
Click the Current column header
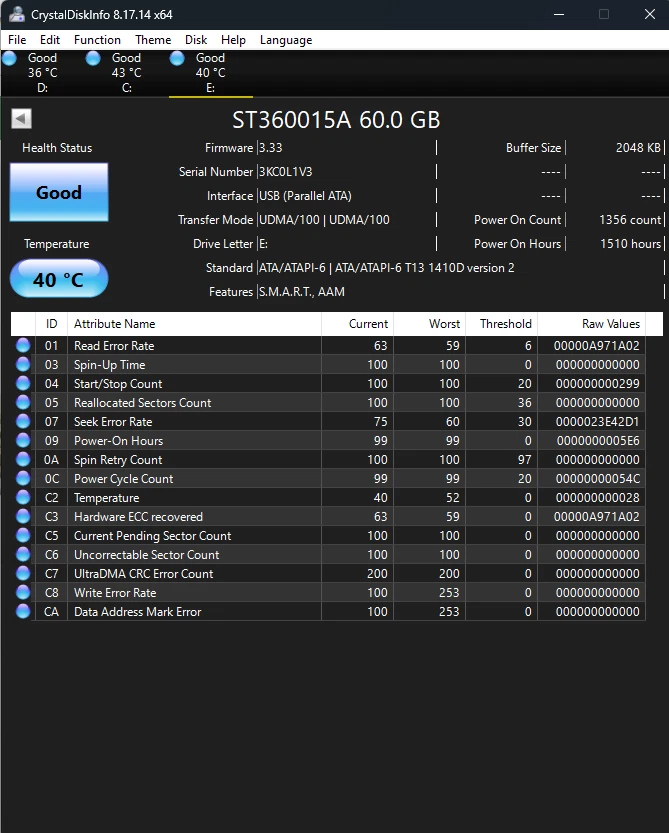pyautogui.click(x=358, y=324)
